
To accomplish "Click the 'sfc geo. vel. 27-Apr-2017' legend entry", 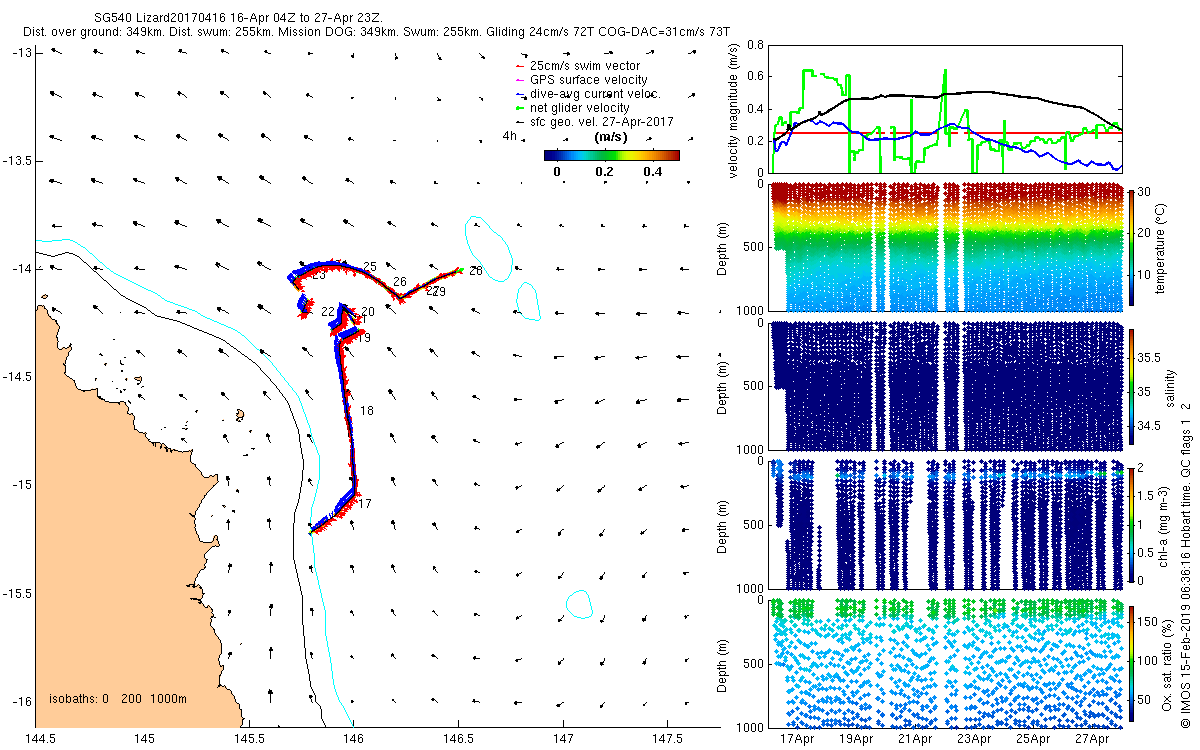I will tap(602, 121).
